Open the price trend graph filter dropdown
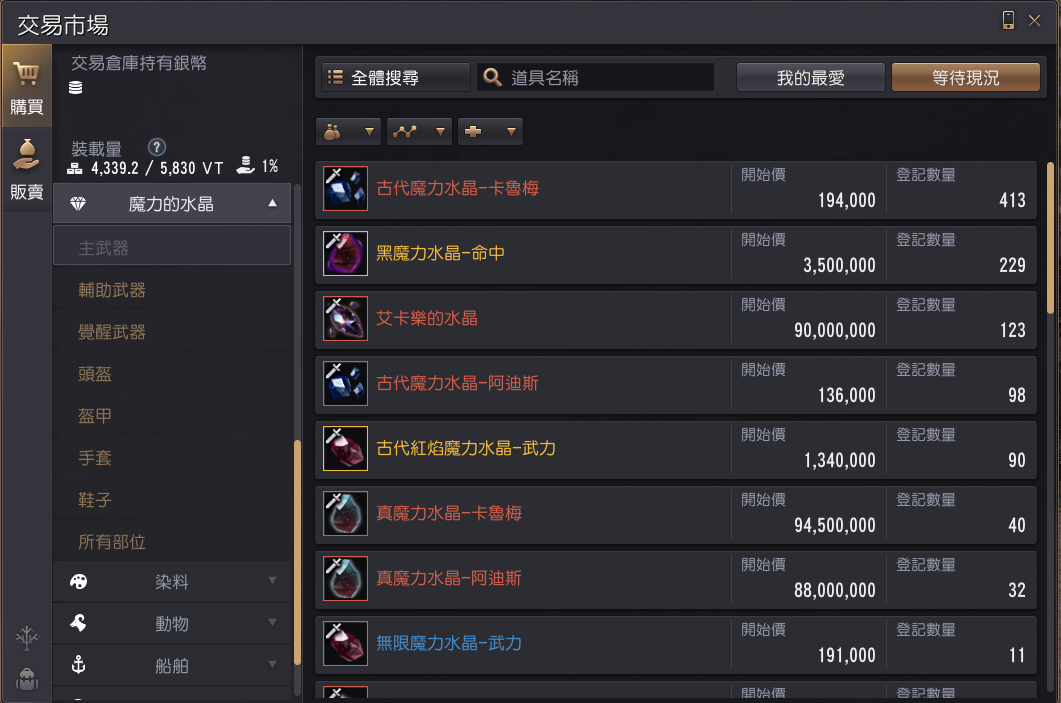1061x703 pixels. (420, 131)
